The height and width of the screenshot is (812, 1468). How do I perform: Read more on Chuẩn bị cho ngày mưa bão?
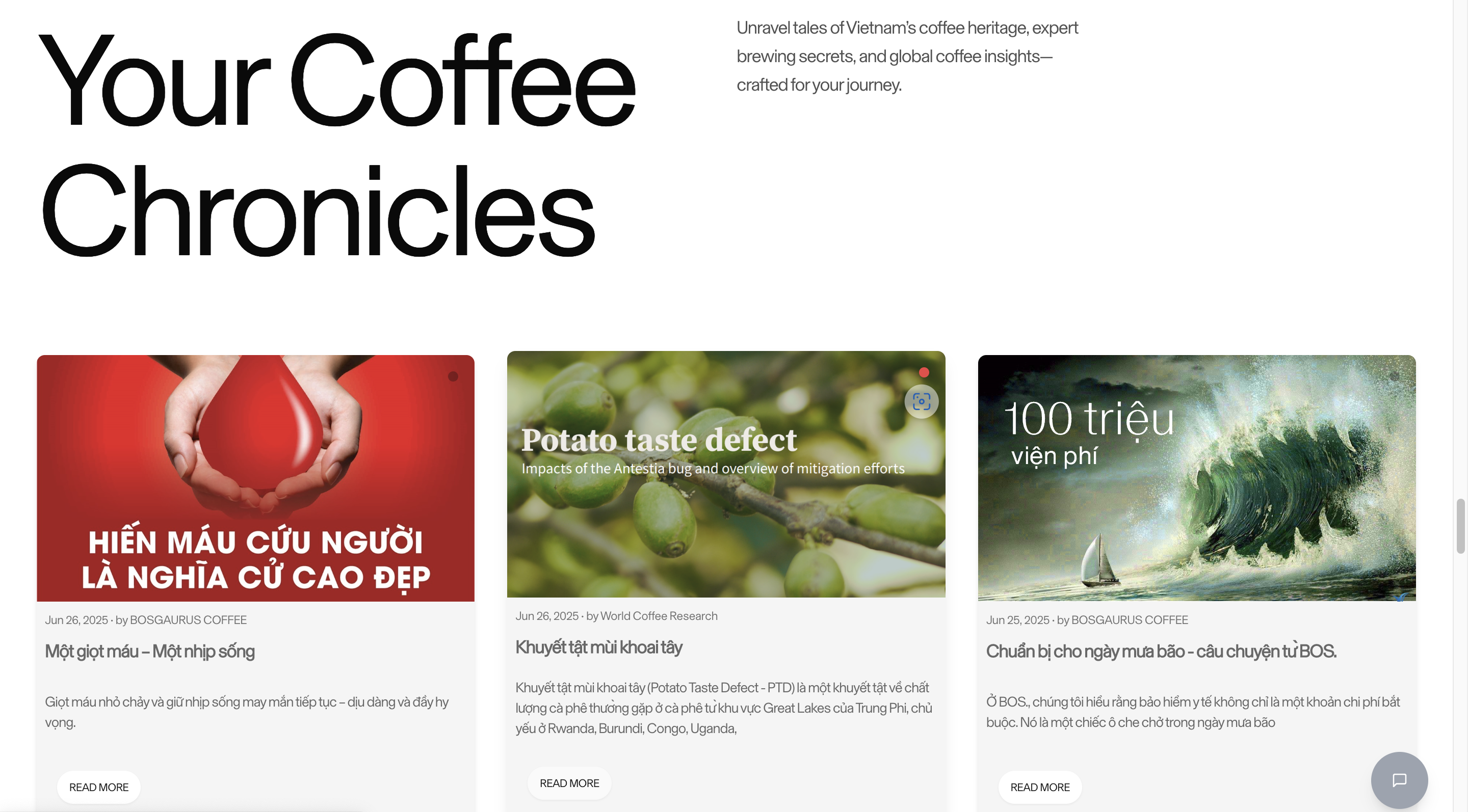1040,787
